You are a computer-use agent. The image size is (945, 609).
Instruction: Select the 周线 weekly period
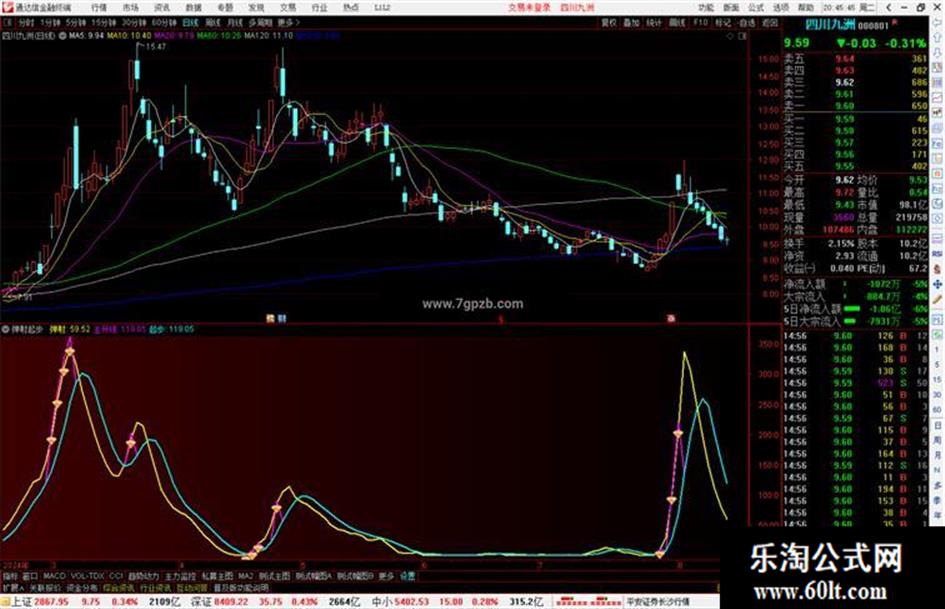(213, 22)
